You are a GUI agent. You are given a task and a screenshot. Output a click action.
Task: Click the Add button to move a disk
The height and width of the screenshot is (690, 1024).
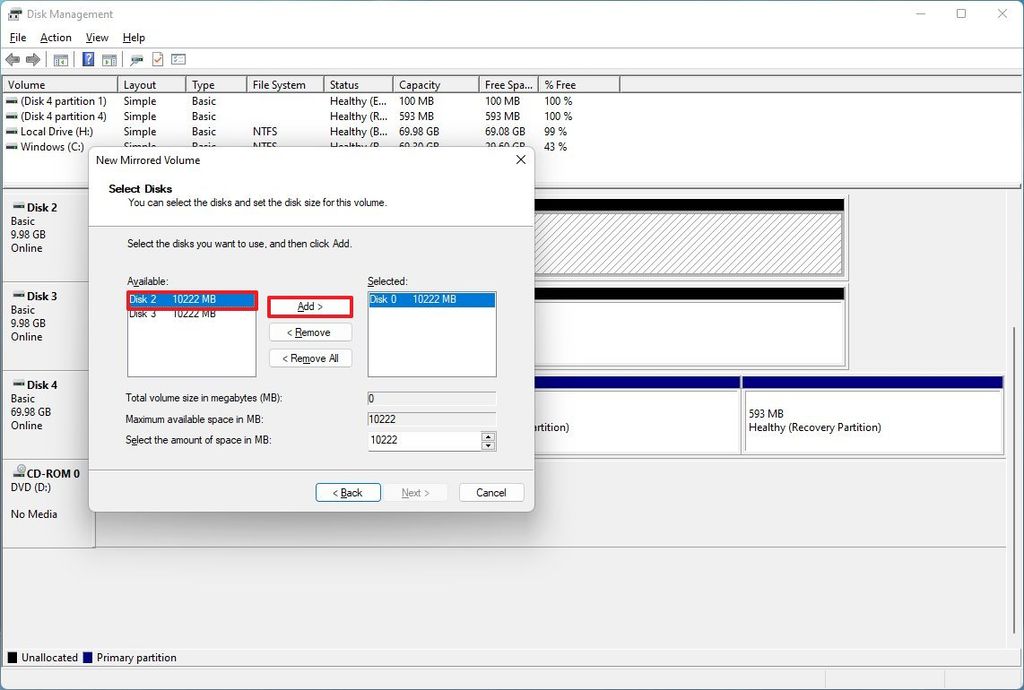[x=310, y=307]
